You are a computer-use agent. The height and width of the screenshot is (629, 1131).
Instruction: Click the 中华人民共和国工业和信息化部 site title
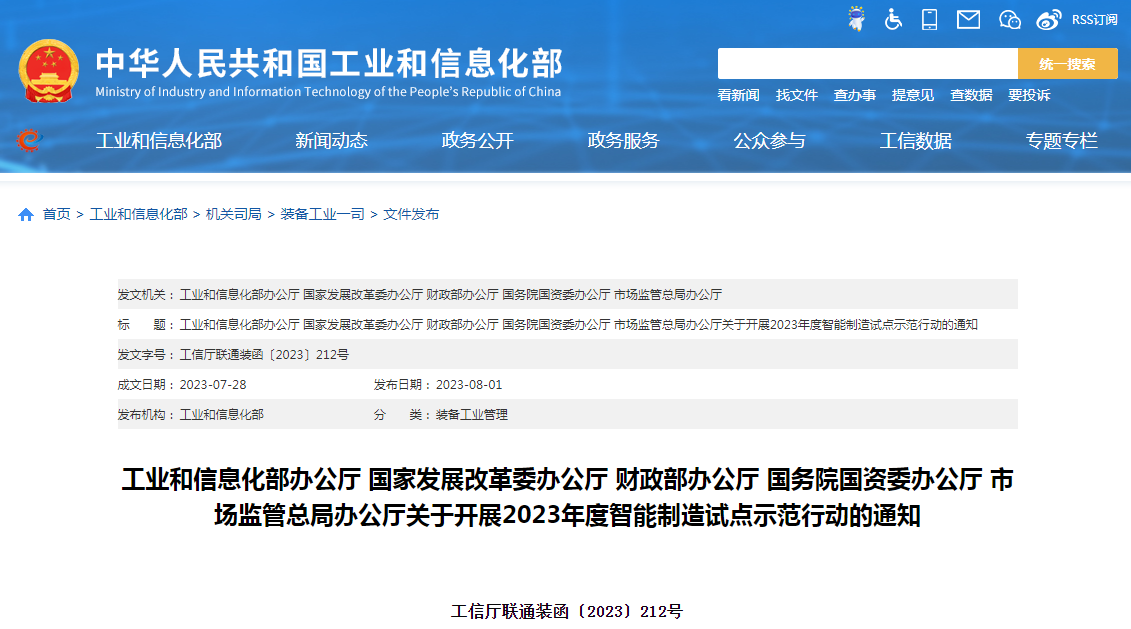[x=329, y=63]
